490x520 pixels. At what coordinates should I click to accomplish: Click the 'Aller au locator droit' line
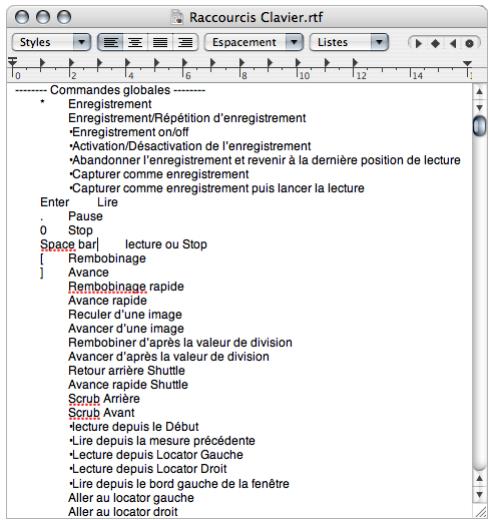click(123, 512)
